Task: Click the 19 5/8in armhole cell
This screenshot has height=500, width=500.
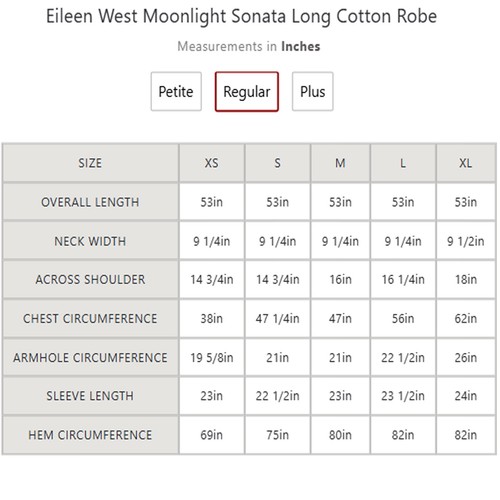Action: (212, 357)
